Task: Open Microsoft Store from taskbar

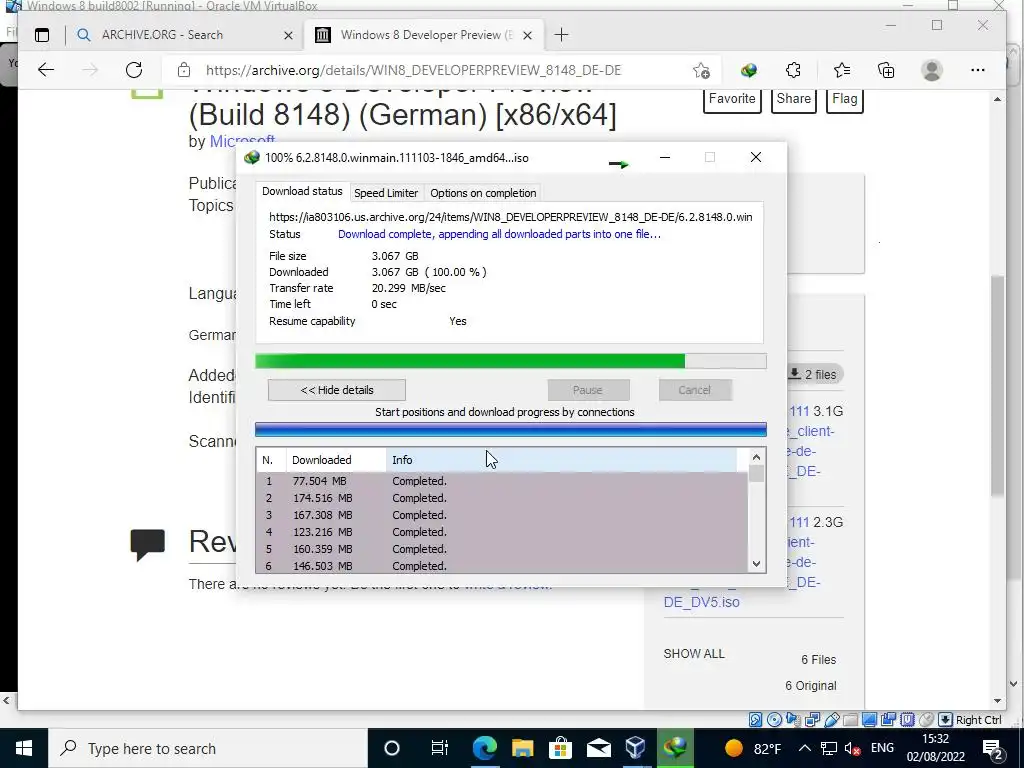Action: click(560, 748)
